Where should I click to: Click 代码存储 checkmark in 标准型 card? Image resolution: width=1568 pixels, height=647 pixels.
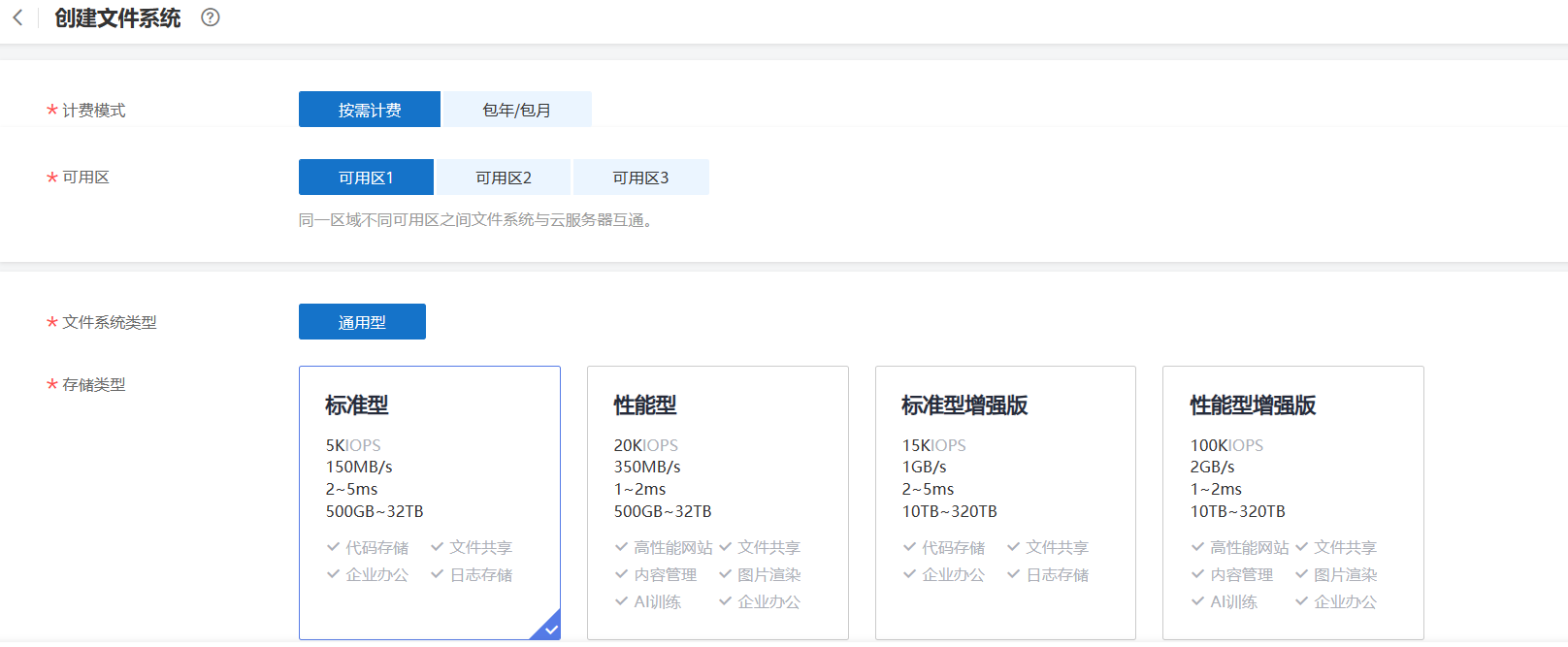[334, 547]
